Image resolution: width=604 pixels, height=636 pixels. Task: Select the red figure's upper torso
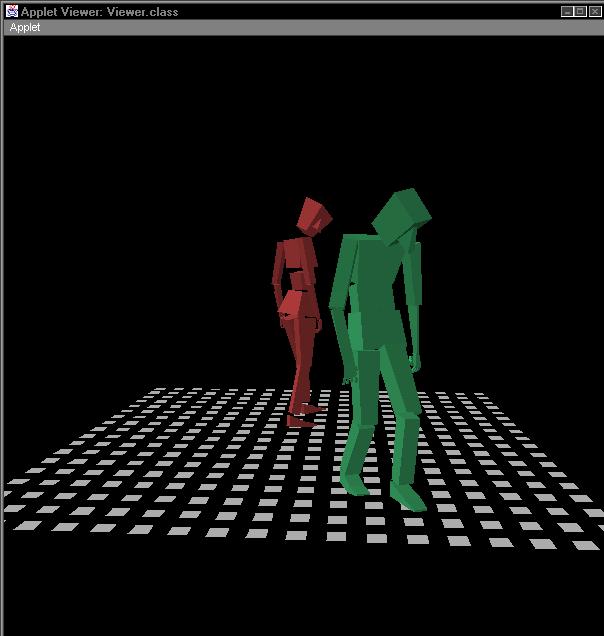click(x=297, y=260)
